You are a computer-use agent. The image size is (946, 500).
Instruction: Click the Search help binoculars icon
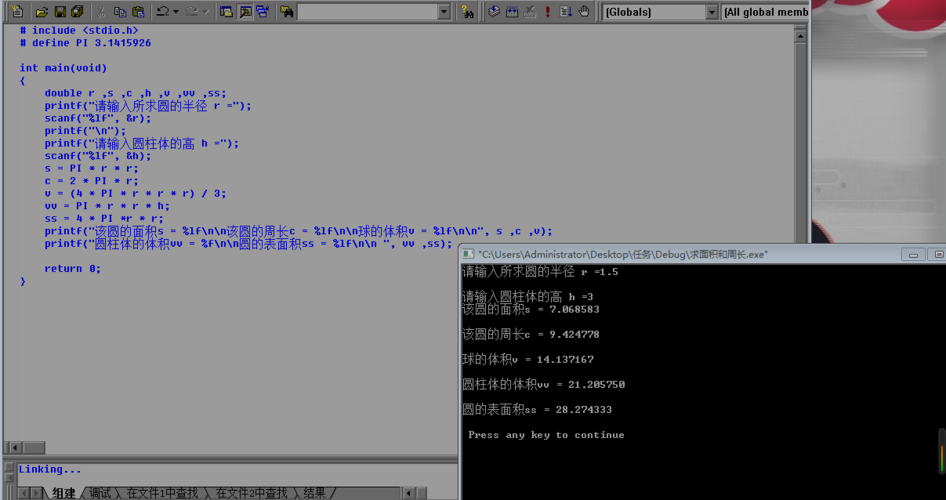(x=467, y=11)
